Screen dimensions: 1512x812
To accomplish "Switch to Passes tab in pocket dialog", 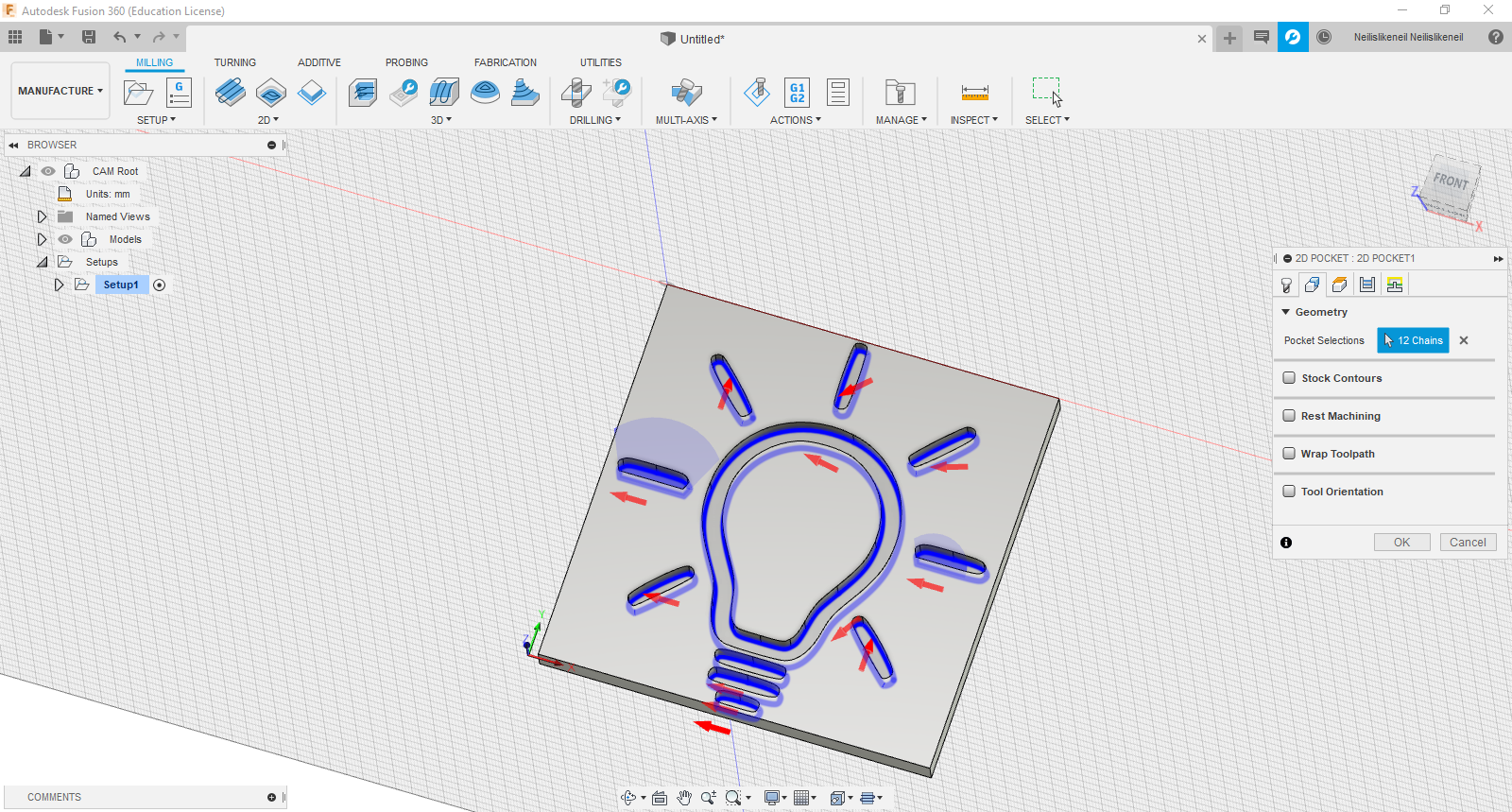I will point(1367,285).
